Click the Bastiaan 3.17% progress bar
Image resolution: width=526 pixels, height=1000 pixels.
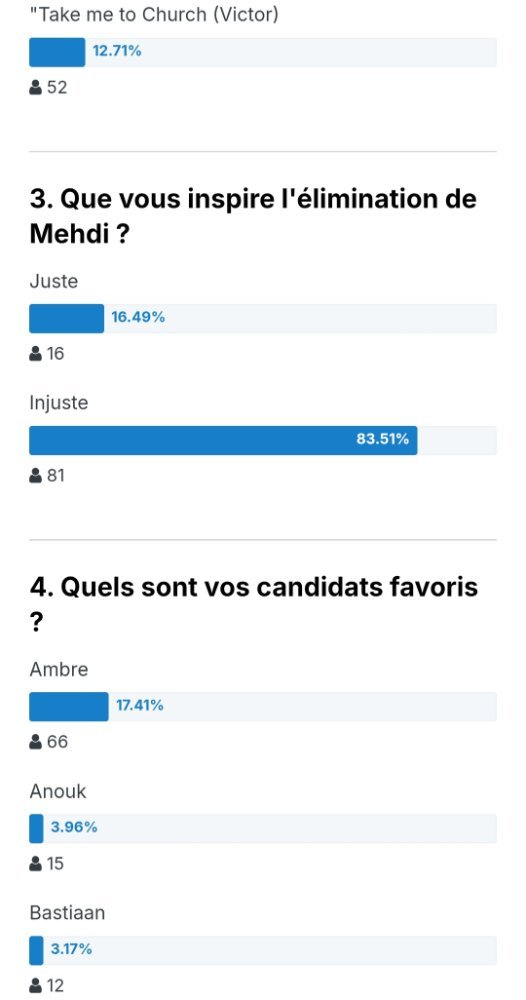(263, 950)
